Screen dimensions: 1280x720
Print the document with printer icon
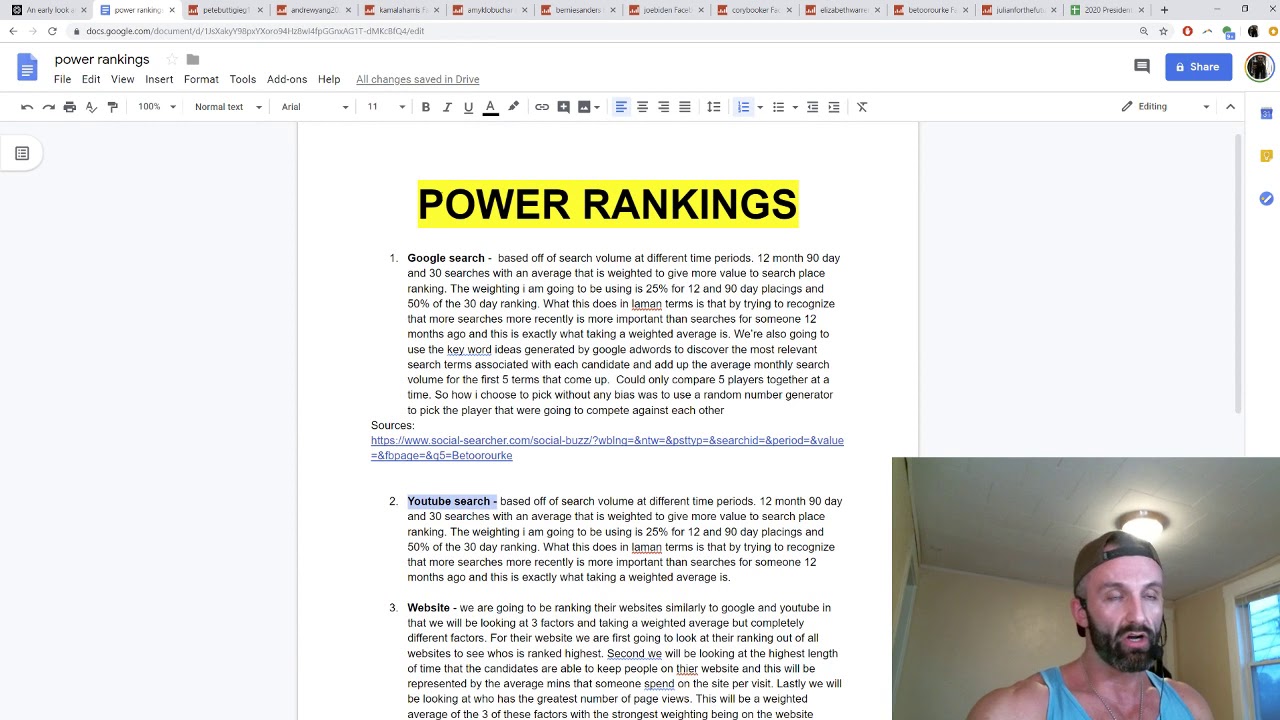point(70,107)
